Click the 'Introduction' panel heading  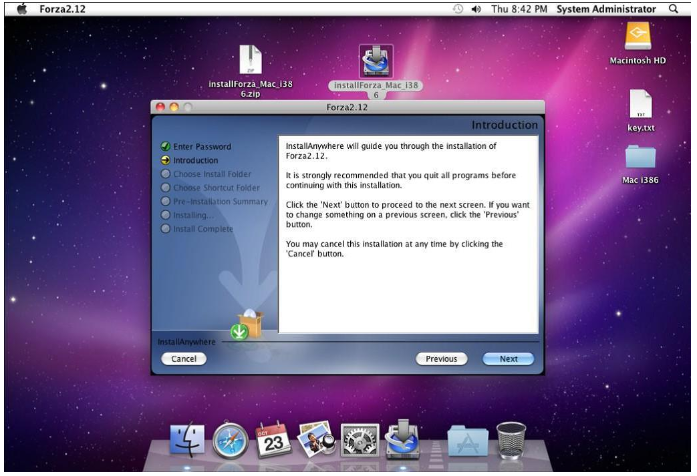[x=505, y=125]
